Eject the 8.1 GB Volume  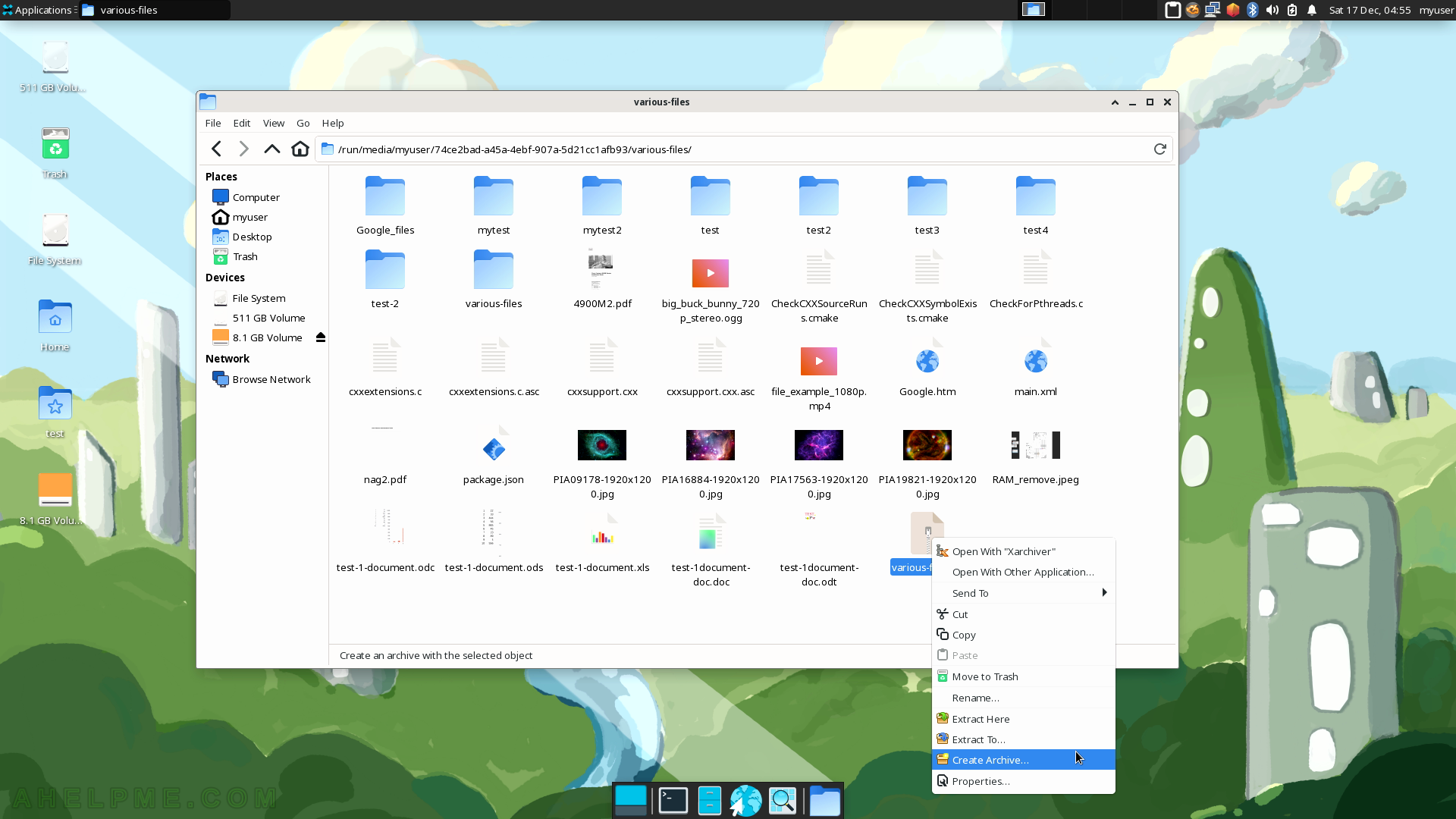(x=321, y=337)
